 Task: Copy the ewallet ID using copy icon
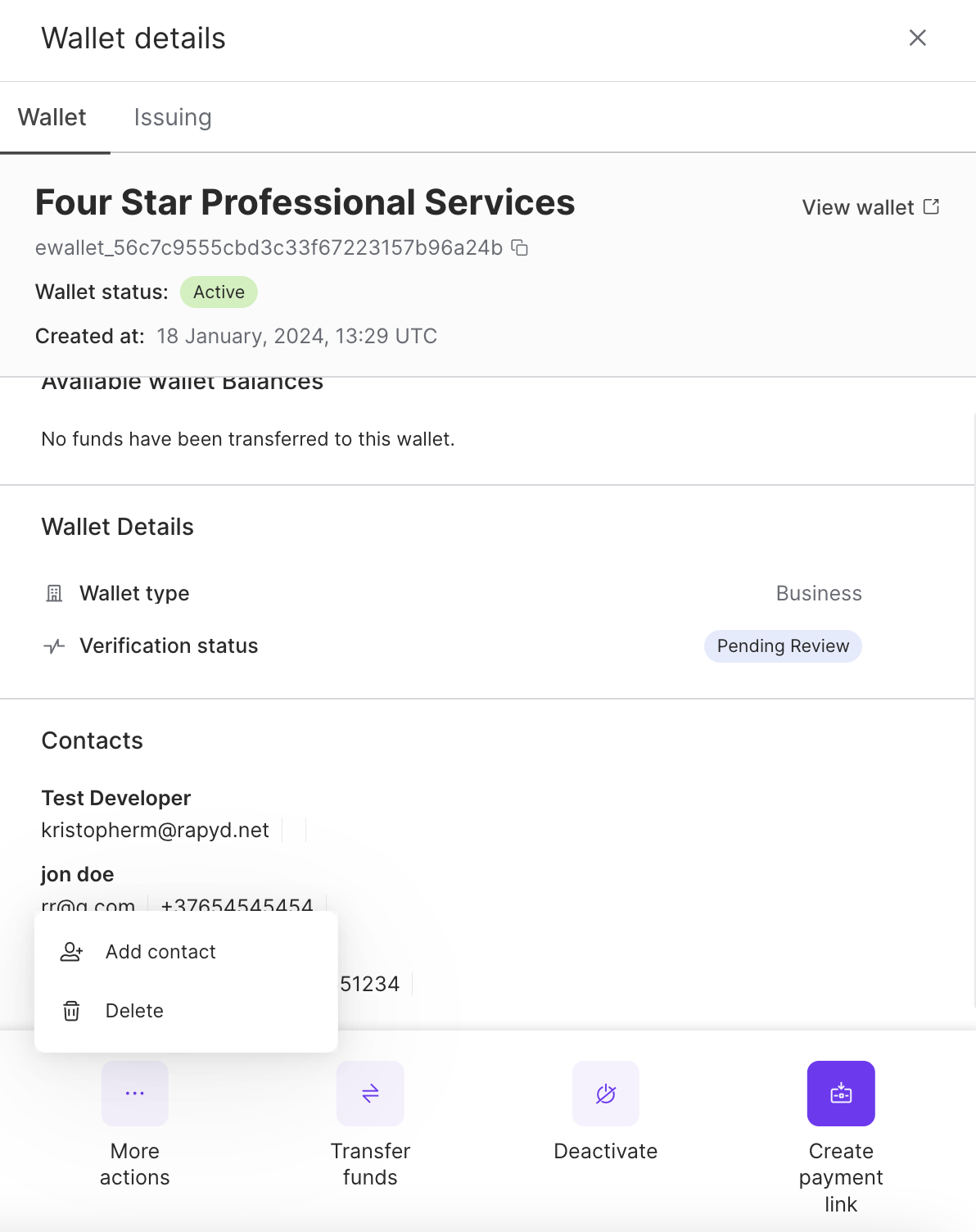[520, 247]
